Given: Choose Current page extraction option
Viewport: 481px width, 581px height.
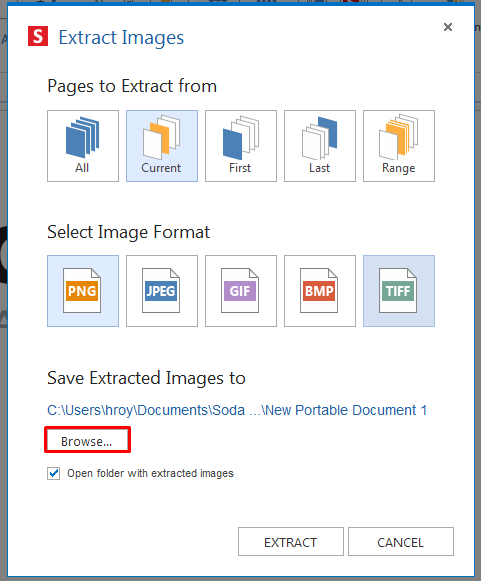Looking at the screenshot, I should click(162, 146).
